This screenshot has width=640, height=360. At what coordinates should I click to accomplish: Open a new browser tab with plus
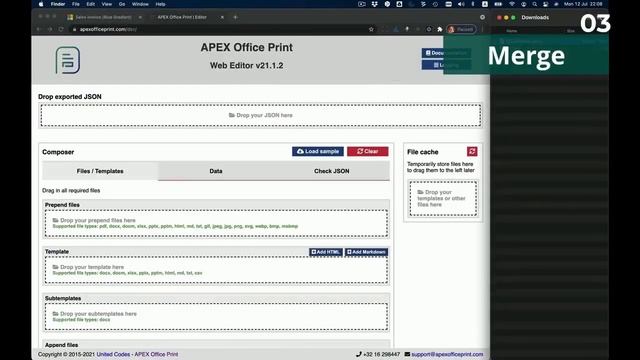235,17
